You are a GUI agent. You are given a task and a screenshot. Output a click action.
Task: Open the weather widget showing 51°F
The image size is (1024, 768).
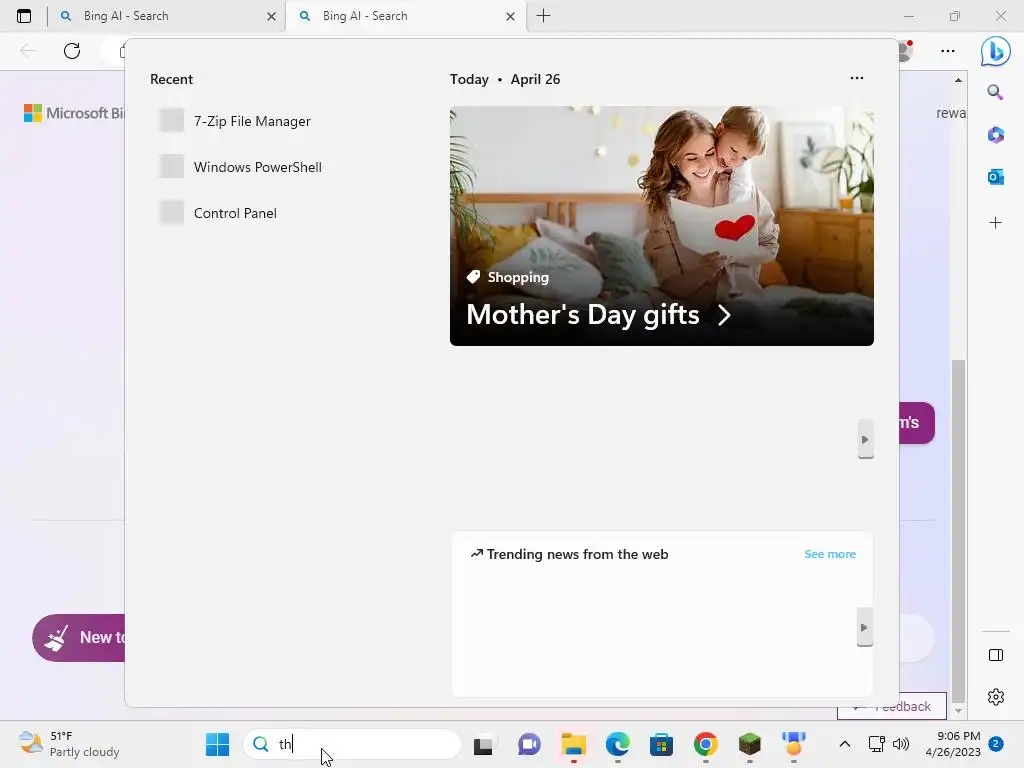coord(70,744)
